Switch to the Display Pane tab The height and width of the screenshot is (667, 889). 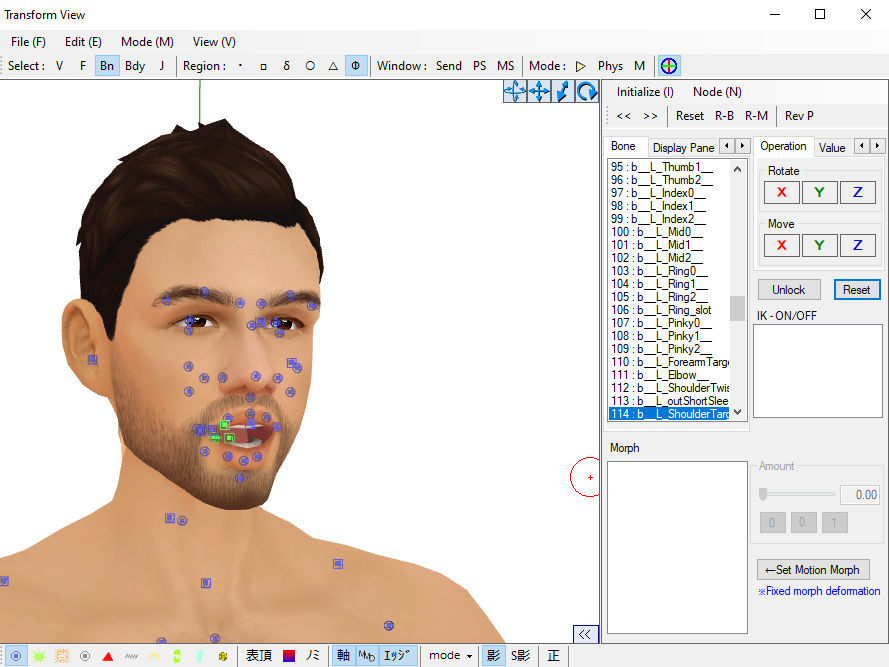click(683, 147)
